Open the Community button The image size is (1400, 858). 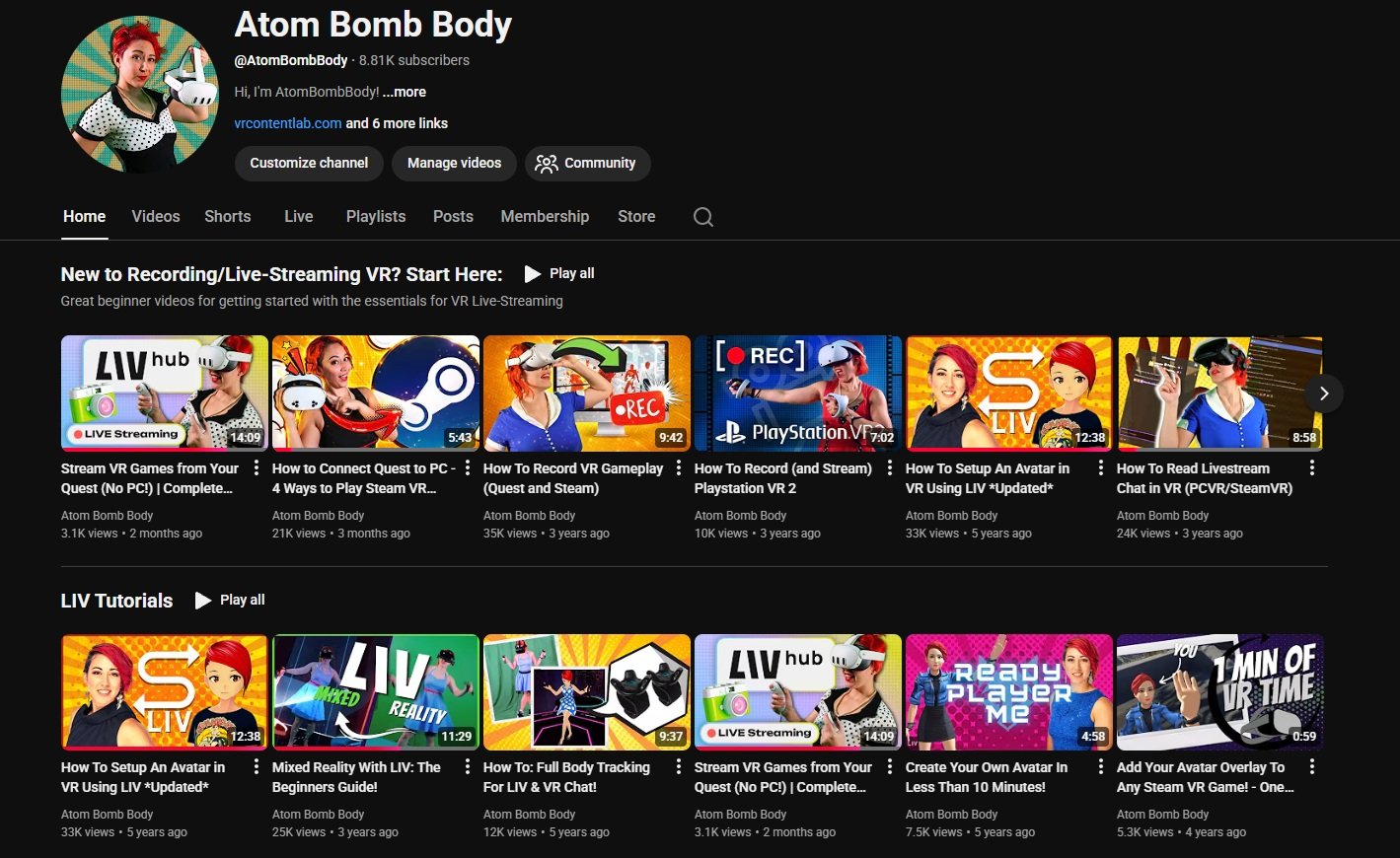click(x=587, y=163)
